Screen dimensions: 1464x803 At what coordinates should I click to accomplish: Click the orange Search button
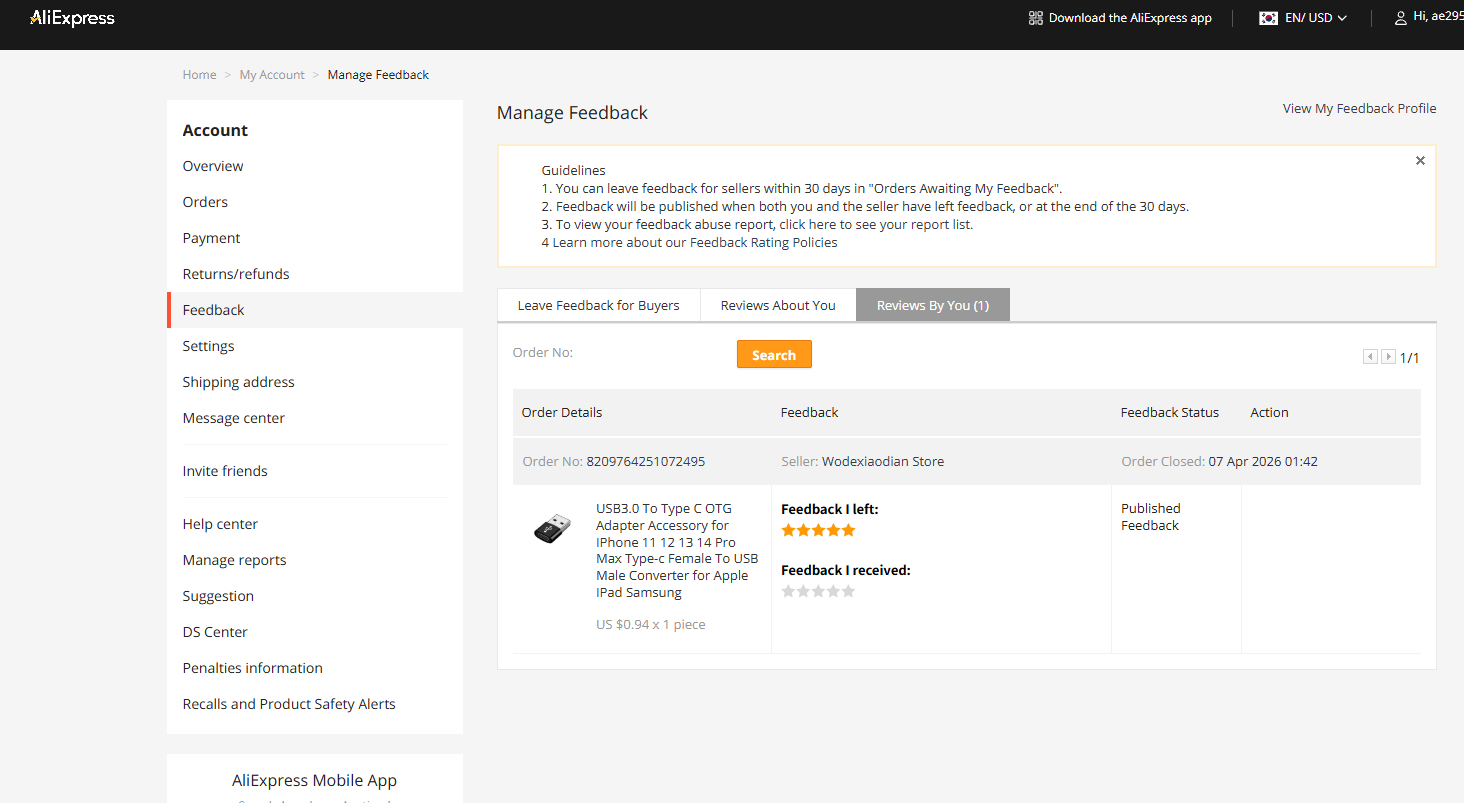(774, 355)
